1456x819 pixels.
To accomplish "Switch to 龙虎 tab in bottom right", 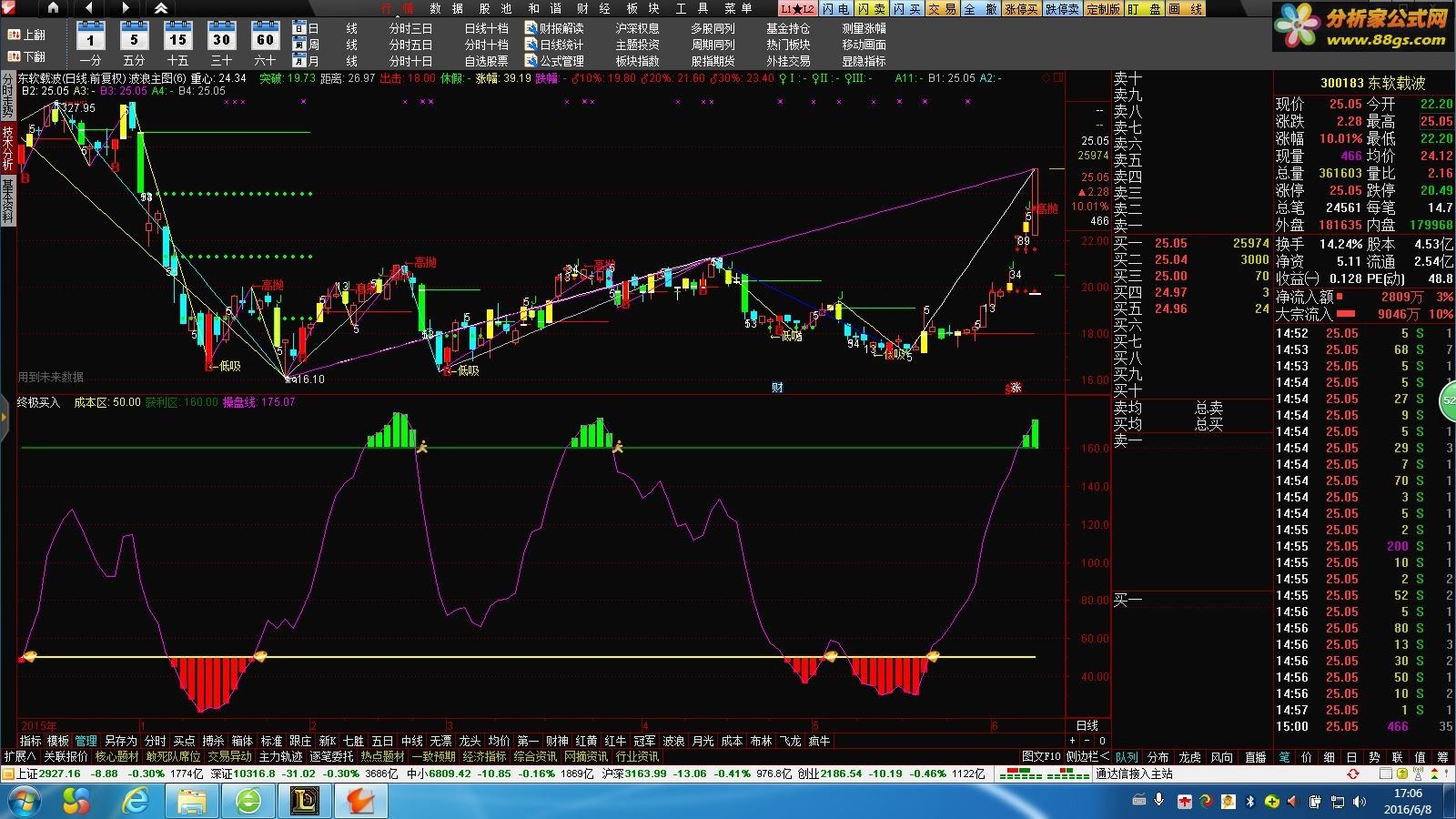I will [1190, 756].
